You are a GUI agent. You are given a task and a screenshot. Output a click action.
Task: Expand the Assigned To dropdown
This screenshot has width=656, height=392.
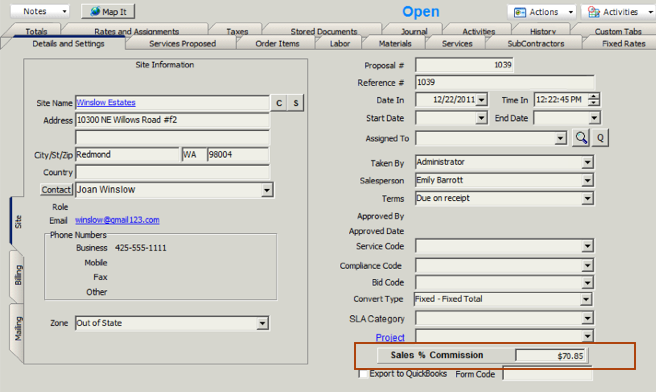click(560, 138)
